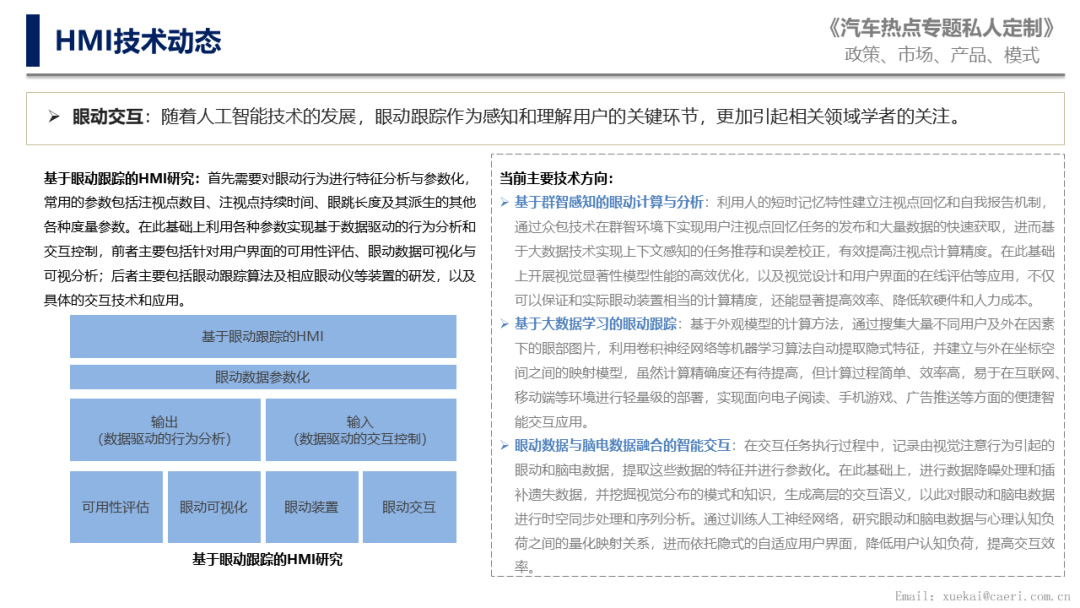Select 《汽车热点专题私人定制》 header text
The image size is (1080, 608).
[x=941, y=28]
